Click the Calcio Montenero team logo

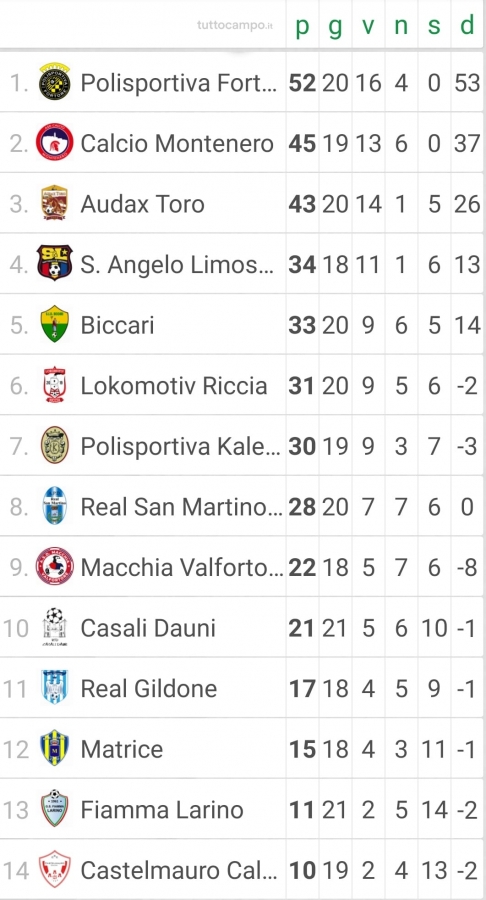(x=55, y=142)
